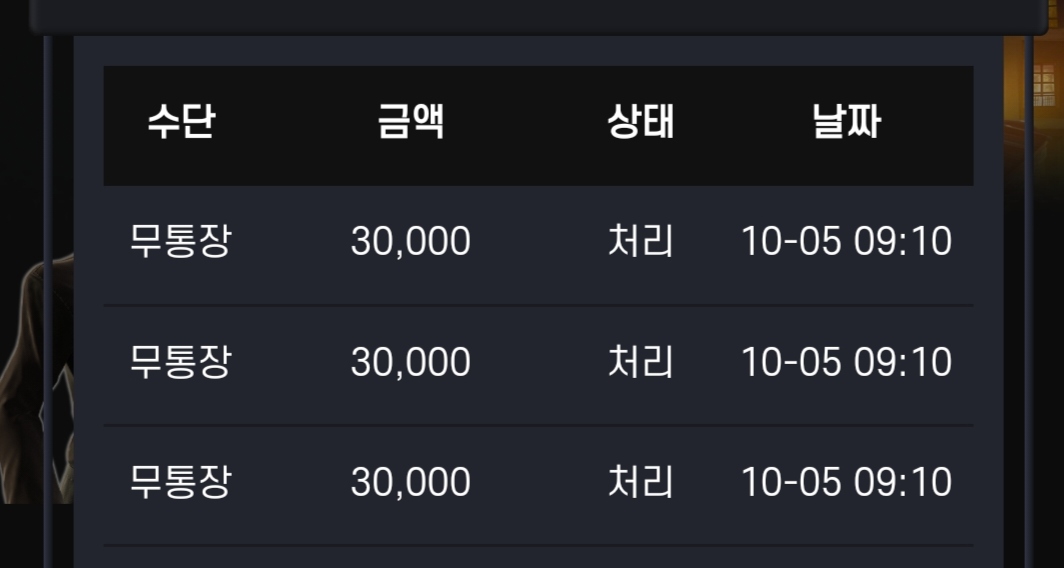
Task: Open the 처리 status of first row
Action: [x=641, y=241]
